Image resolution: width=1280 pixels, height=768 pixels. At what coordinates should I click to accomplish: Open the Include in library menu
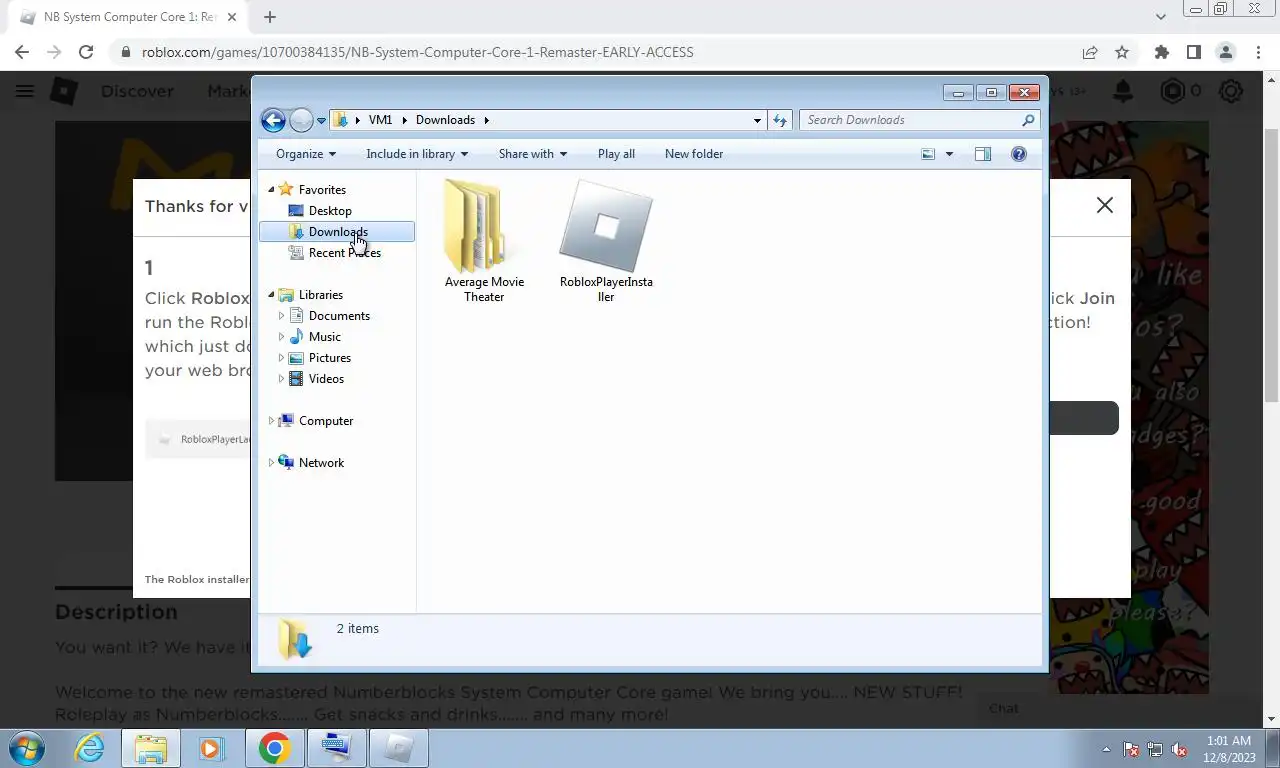pos(417,154)
